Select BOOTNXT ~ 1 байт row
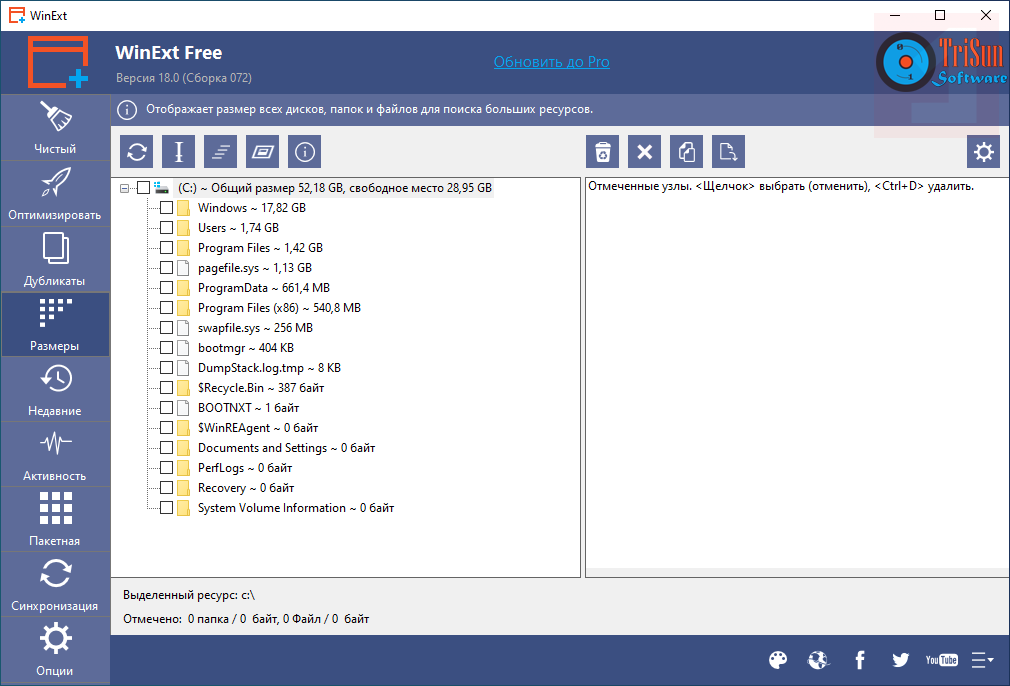Image resolution: width=1010 pixels, height=686 pixels. pyautogui.click(x=249, y=408)
